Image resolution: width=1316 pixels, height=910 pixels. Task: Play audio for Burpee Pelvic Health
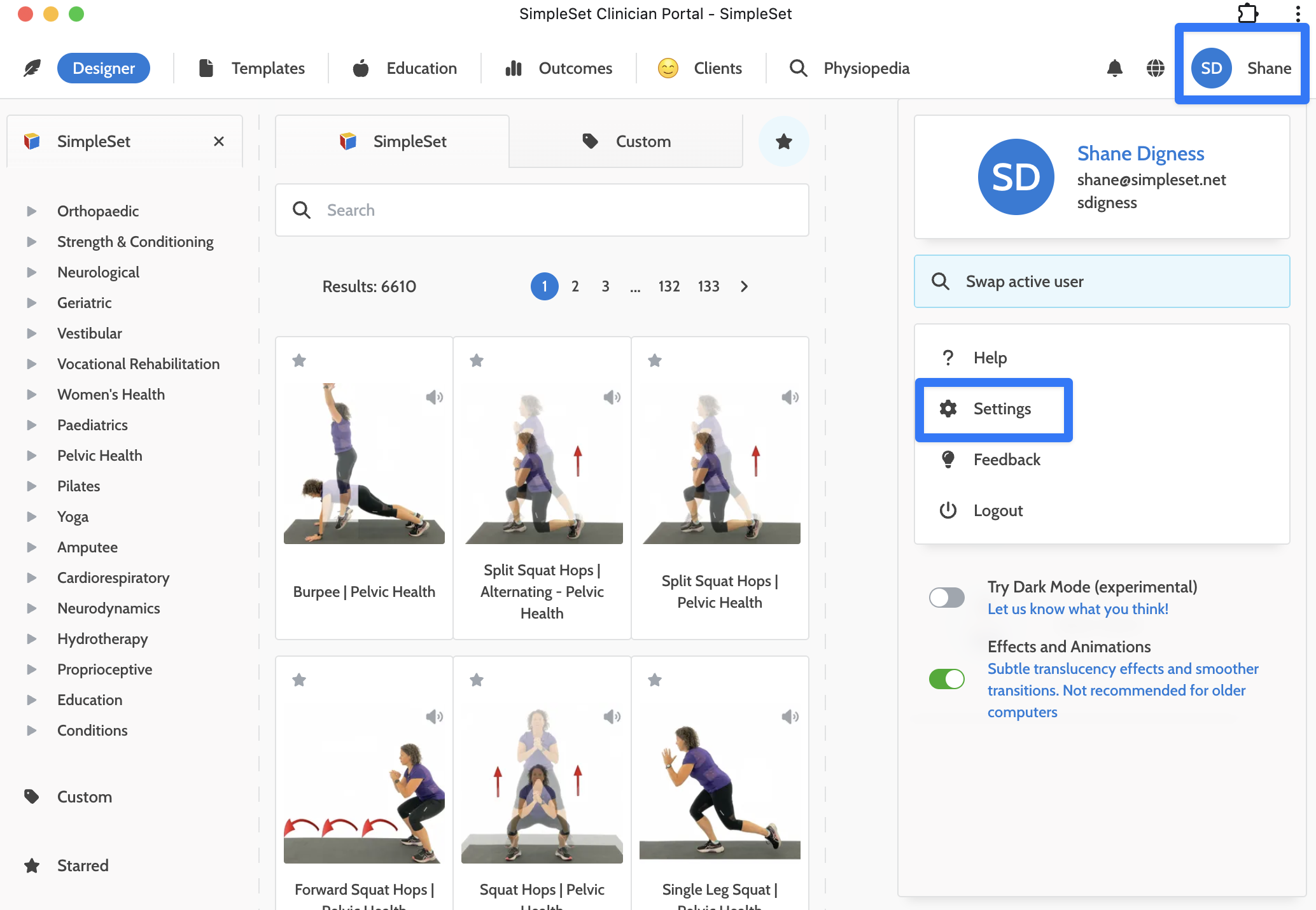[434, 397]
